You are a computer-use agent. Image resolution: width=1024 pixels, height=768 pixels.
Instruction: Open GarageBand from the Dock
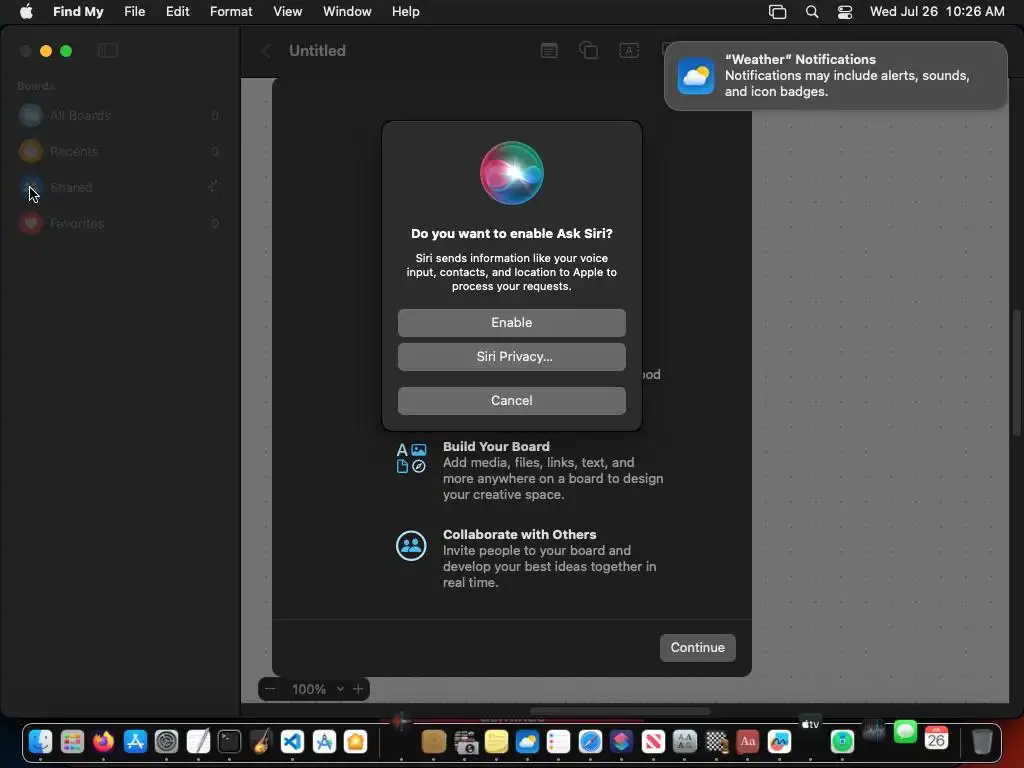coord(261,741)
